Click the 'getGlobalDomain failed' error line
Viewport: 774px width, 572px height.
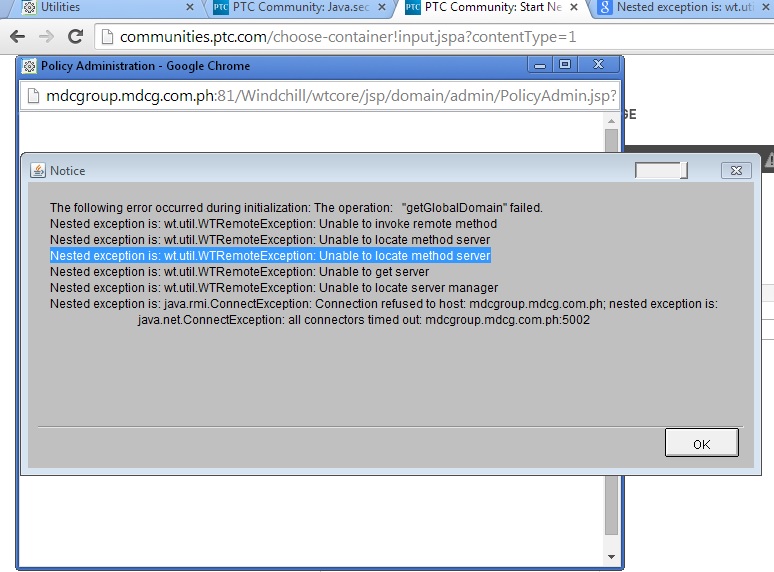click(296, 208)
